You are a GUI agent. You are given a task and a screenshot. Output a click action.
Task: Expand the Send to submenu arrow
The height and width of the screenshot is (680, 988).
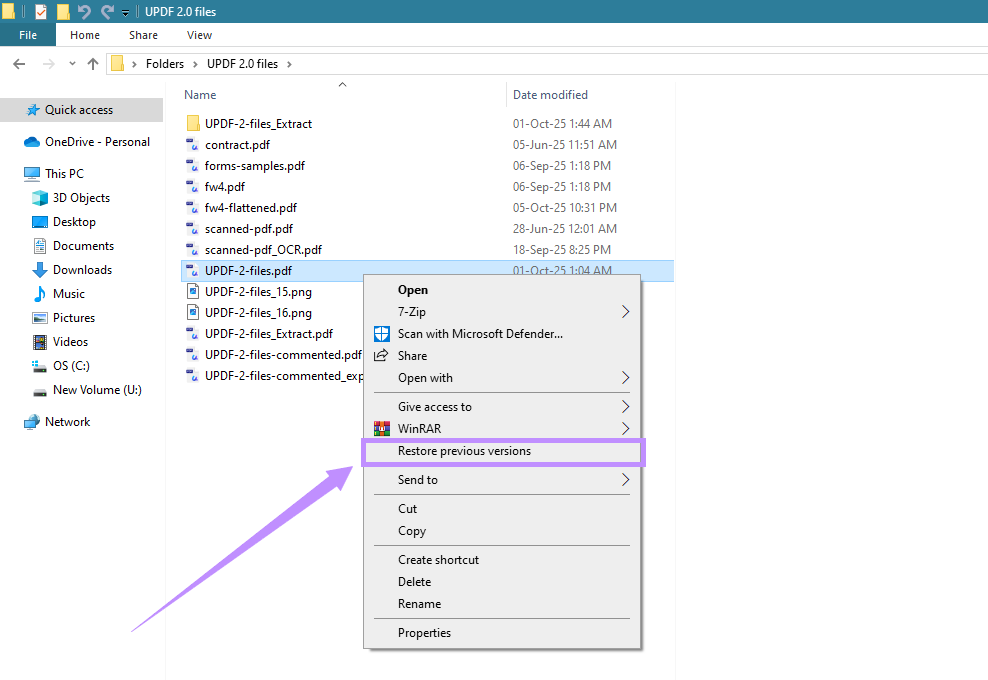[626, 480]
